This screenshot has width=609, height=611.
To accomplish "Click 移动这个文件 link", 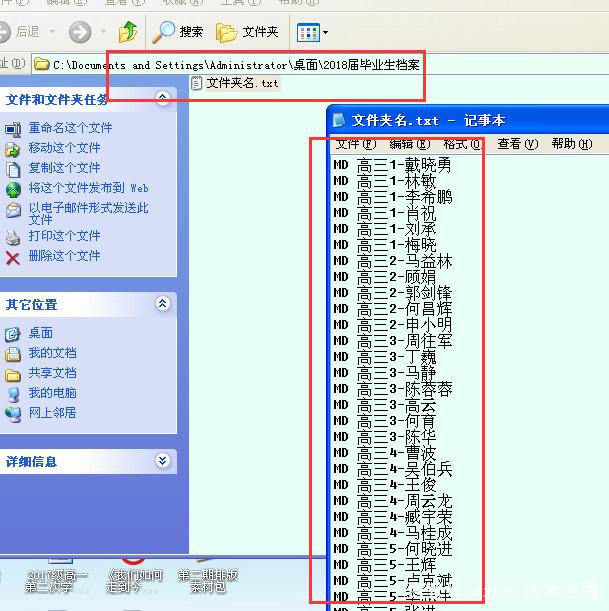I will (x=64, y=148).
